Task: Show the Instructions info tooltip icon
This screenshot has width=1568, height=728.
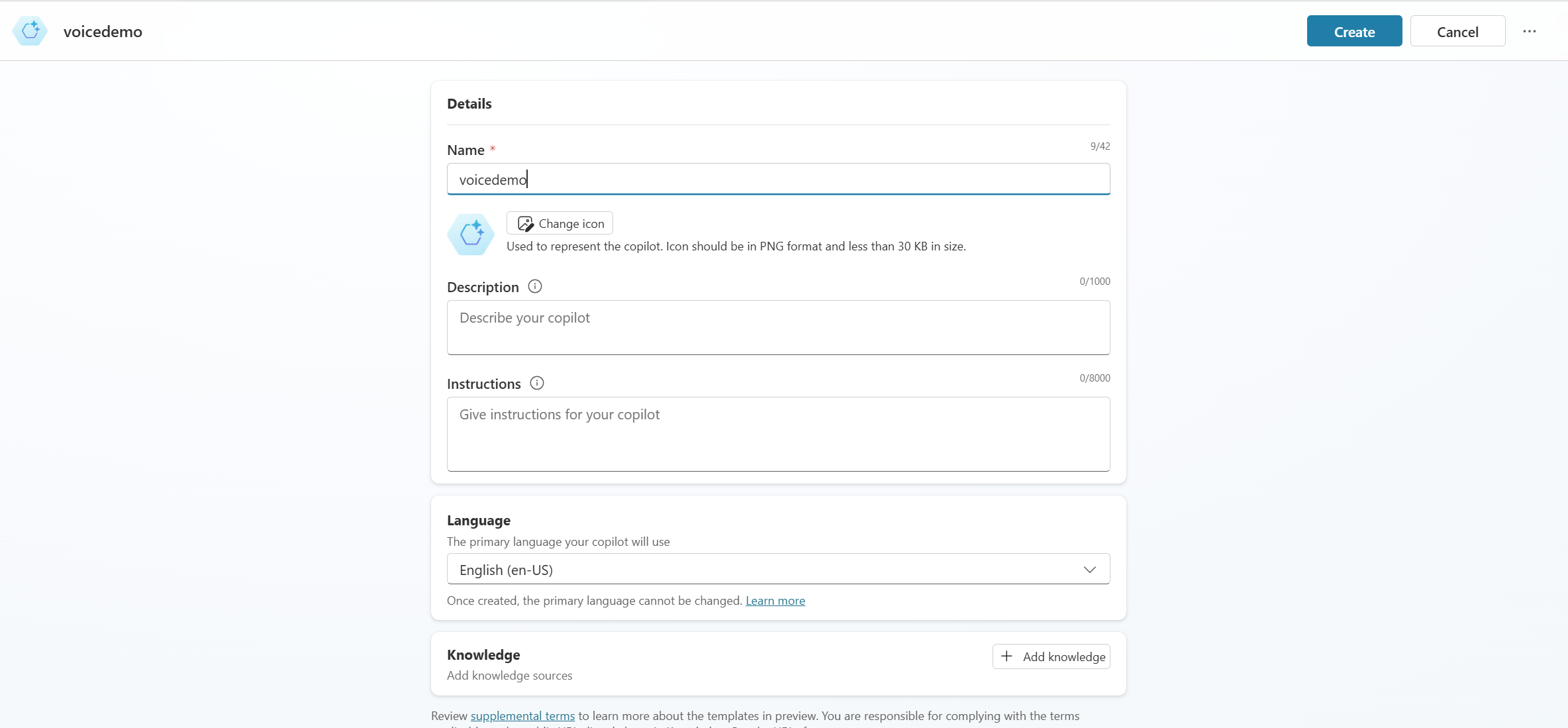Action: (537, 383)
